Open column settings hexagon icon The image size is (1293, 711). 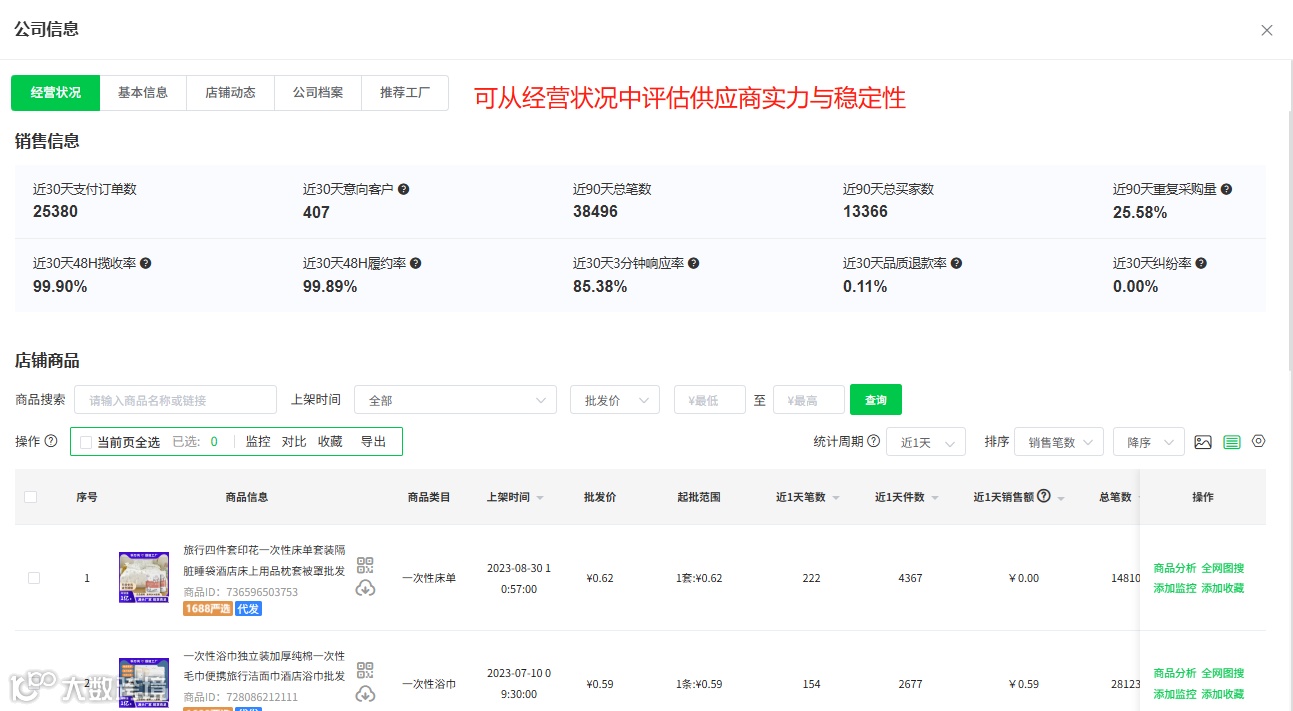(1259, 441)
